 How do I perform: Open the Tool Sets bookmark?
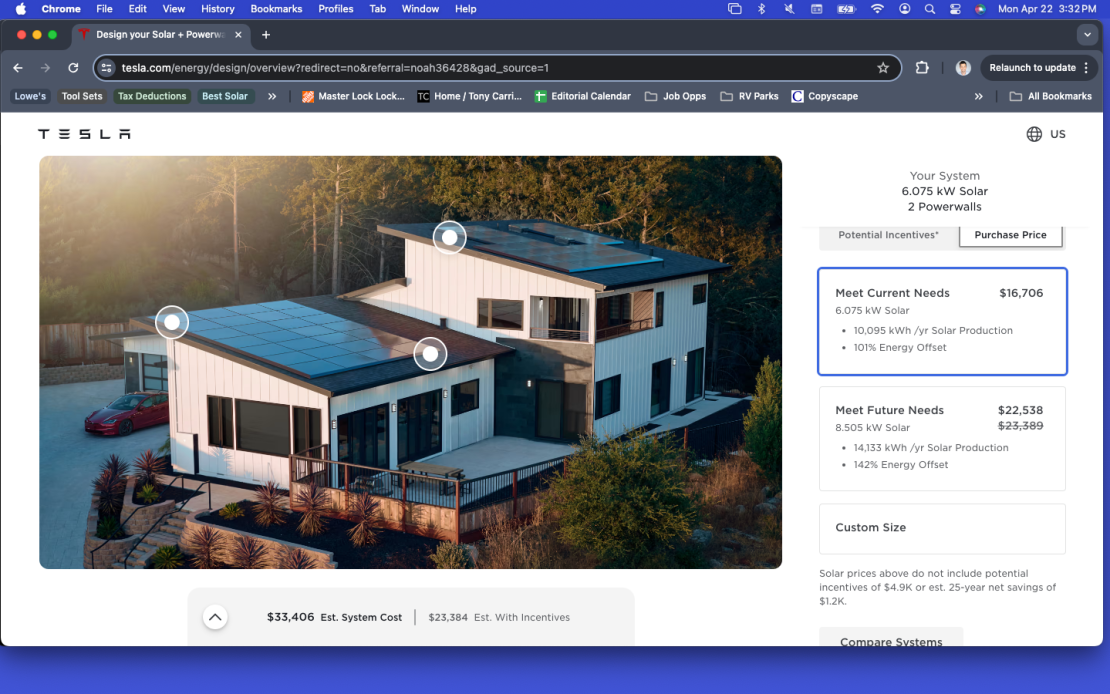click(x=81, y=96)
